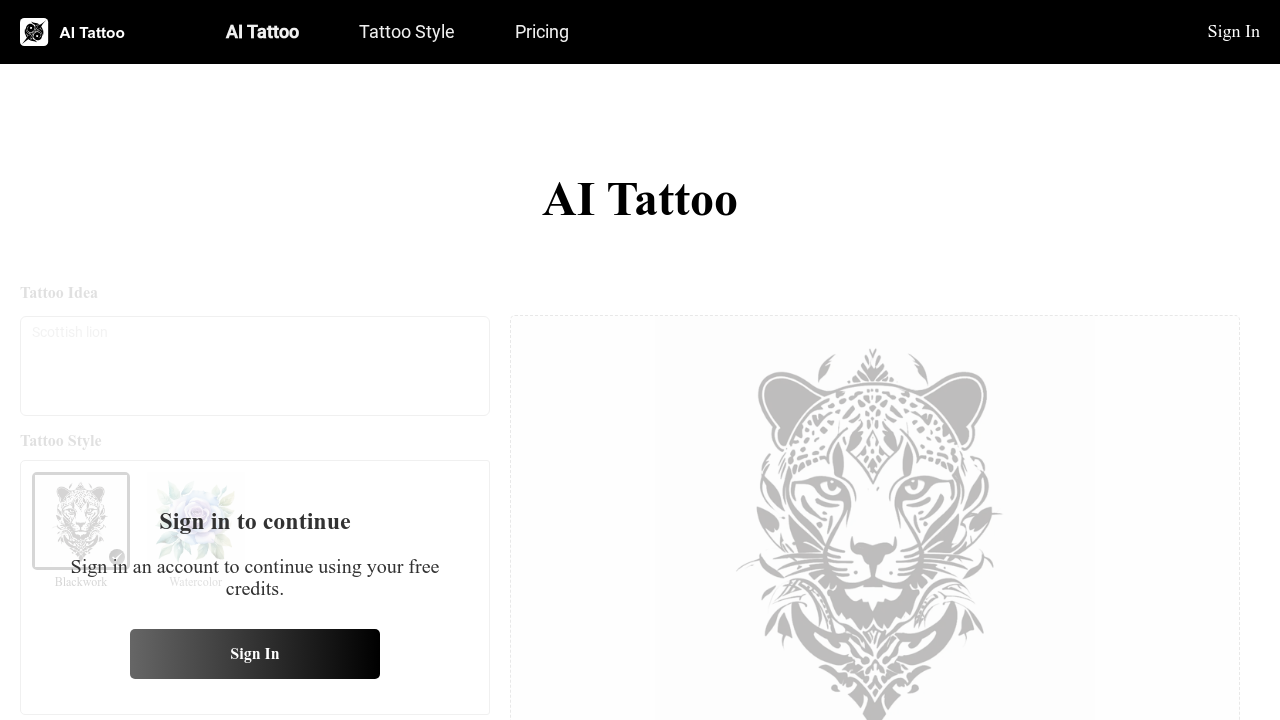Click the AI Tattoo logo icon

34,32
